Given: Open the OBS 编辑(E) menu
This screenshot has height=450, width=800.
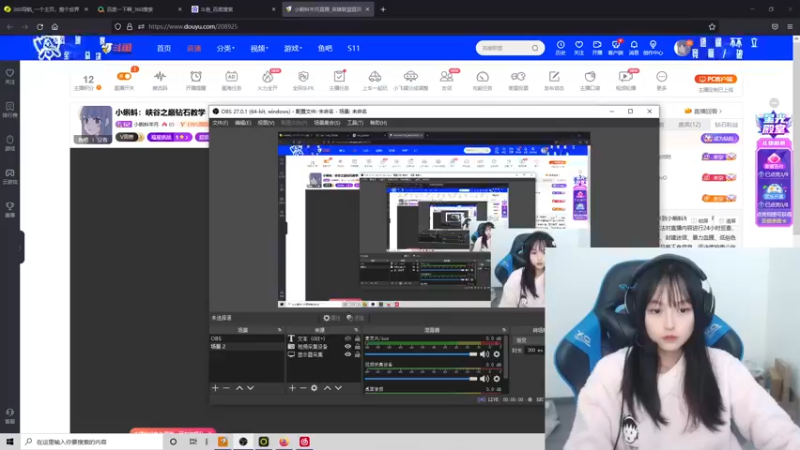Looking at the screenshot, I should coord(243,123).
